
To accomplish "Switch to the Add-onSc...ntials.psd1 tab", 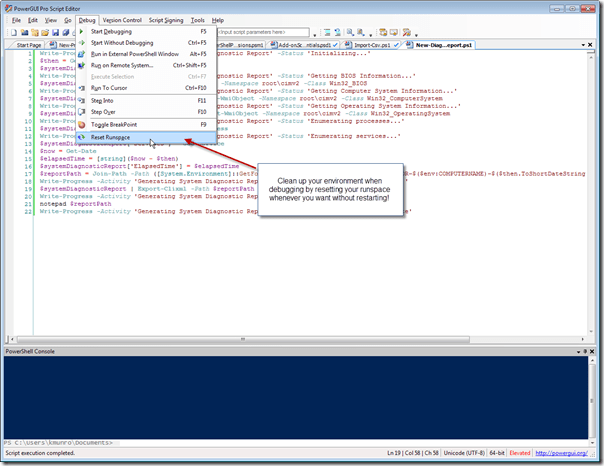I will pyautogui.click(x=304, y=45).
